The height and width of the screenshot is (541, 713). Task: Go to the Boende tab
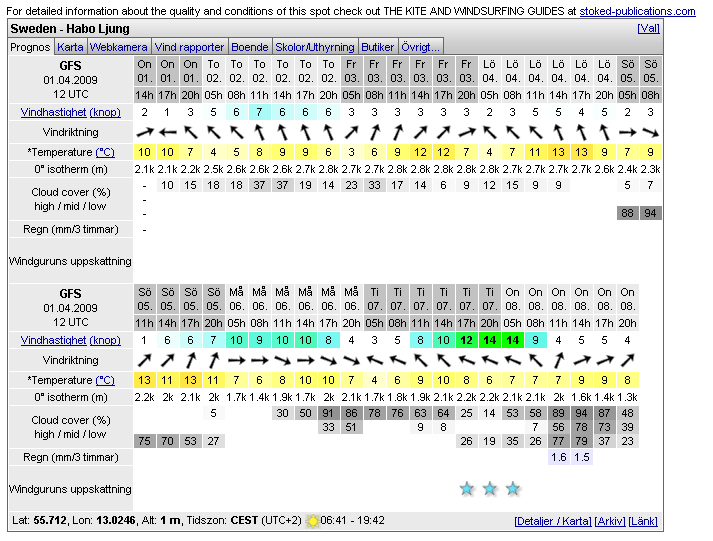[x=250, y=47]
